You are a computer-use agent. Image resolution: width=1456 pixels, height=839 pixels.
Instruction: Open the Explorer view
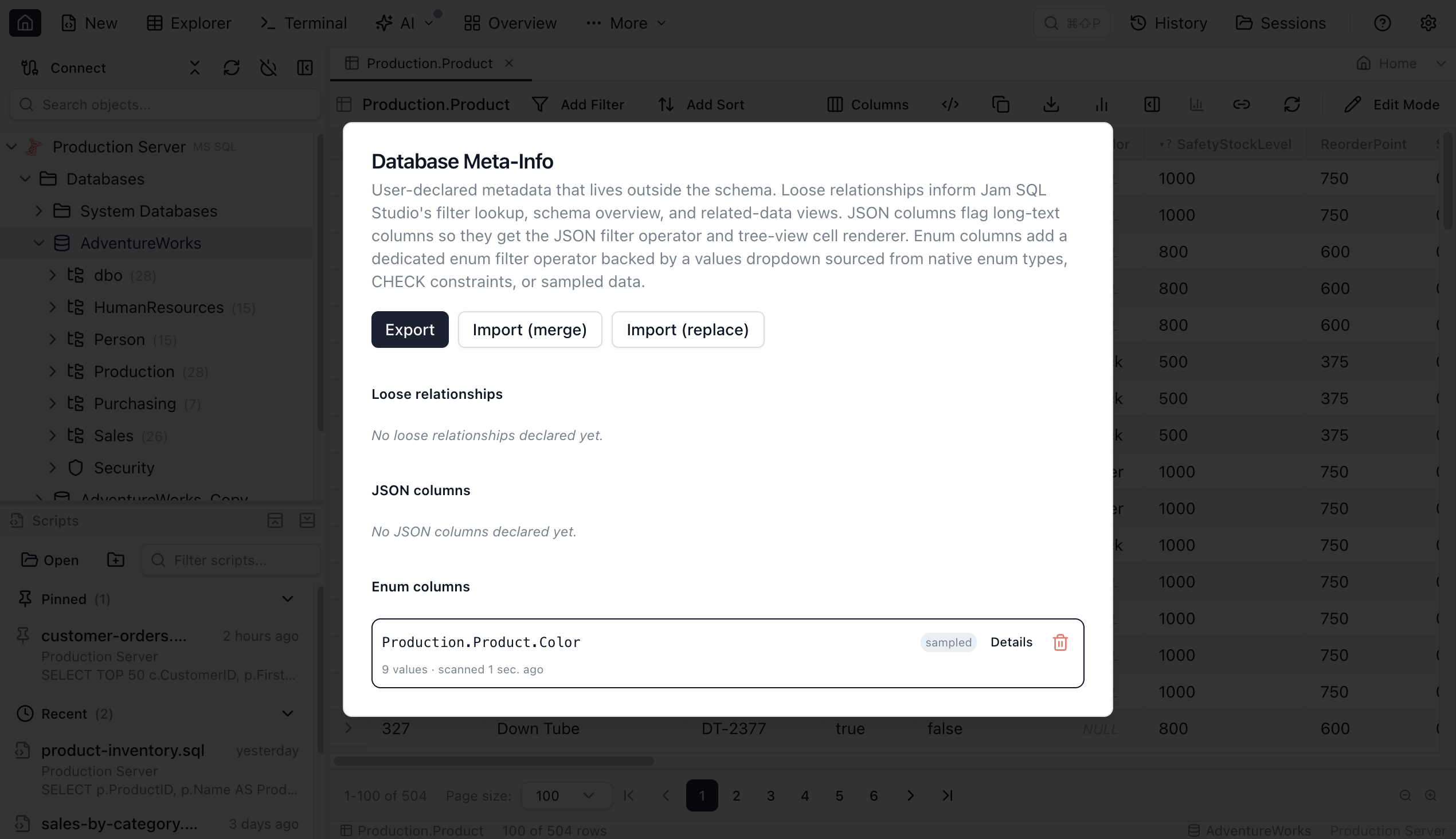coord(189,23)
